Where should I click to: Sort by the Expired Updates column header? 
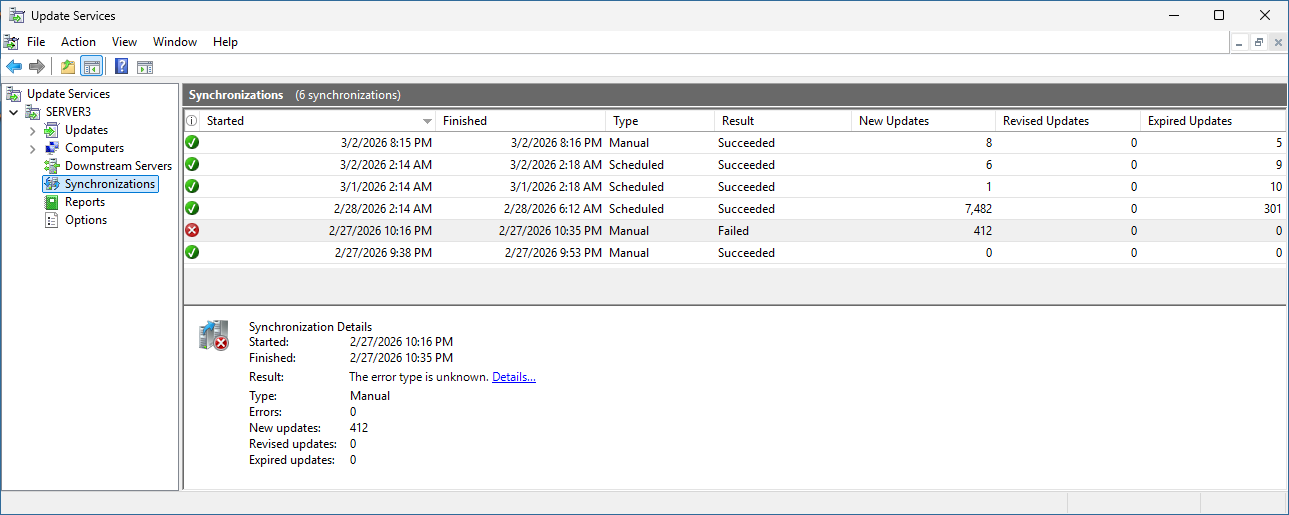tap(1214, 121)
